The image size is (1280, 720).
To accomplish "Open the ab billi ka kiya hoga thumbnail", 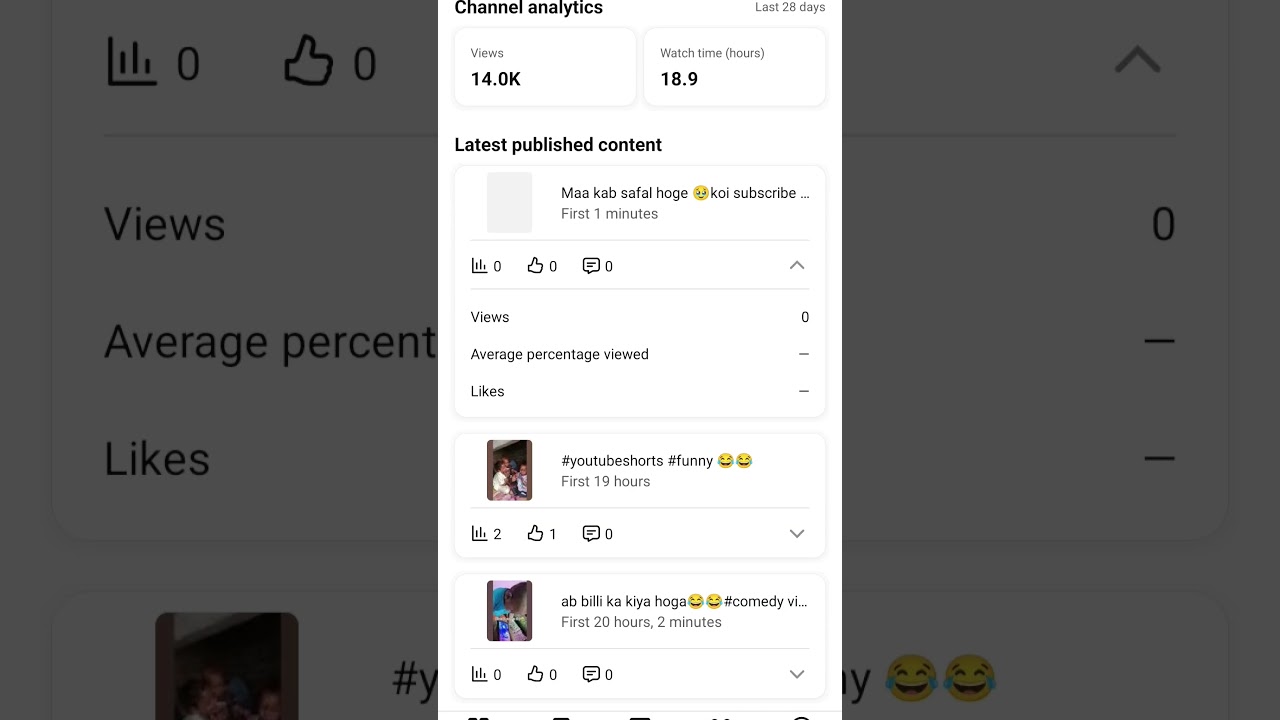I will (x=510, y=611).
